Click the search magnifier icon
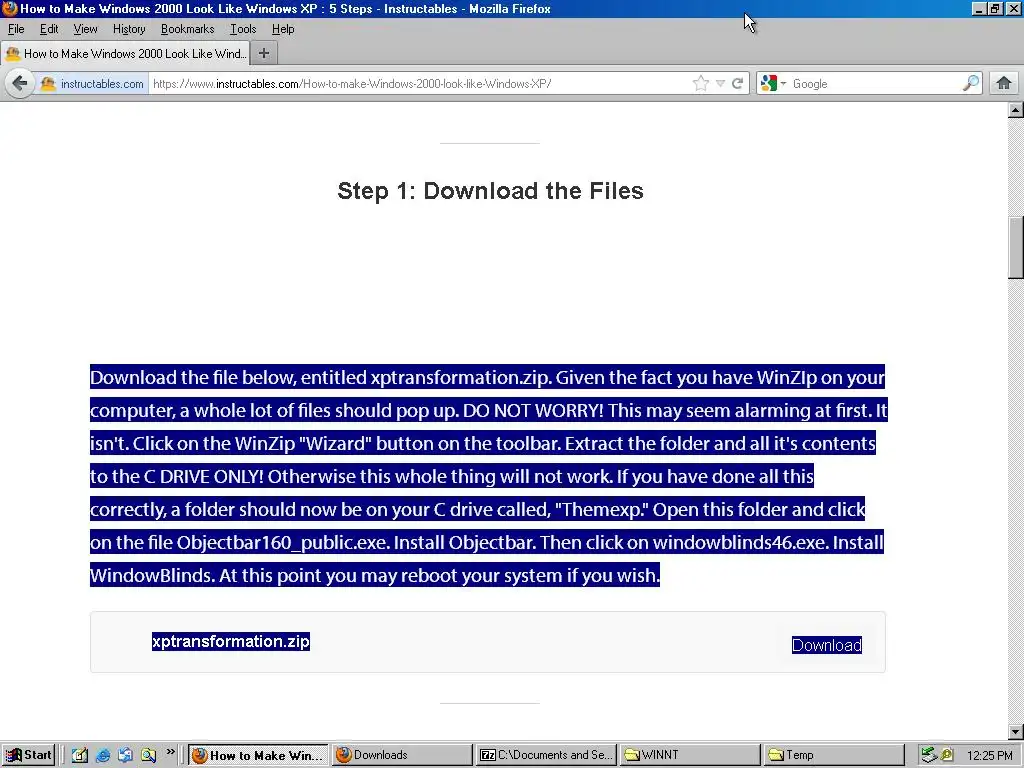Screen dimensions: 1024x768 (970, 84)
